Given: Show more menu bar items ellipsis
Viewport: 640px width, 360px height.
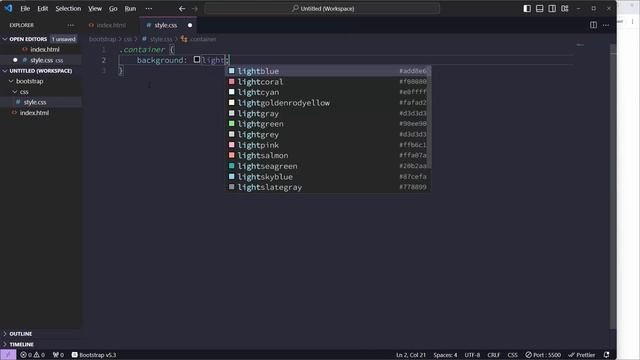Looking at the screenshot, I should click(x=149, y=9).
